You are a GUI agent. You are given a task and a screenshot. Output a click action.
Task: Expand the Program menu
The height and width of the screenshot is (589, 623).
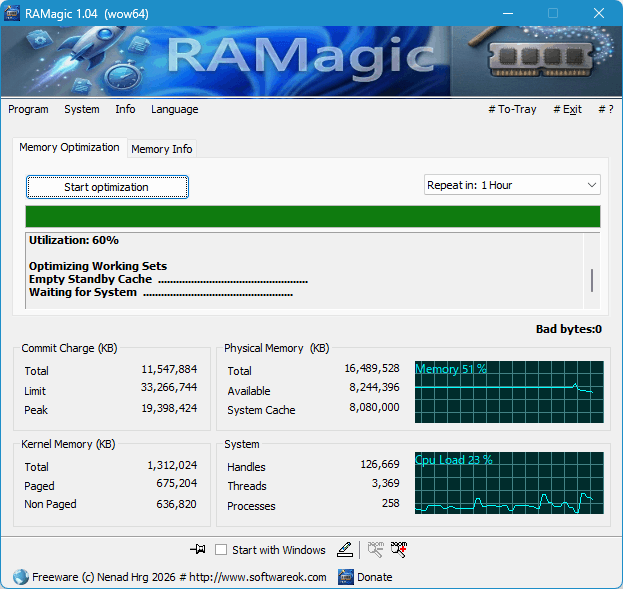tap(28, 109)
